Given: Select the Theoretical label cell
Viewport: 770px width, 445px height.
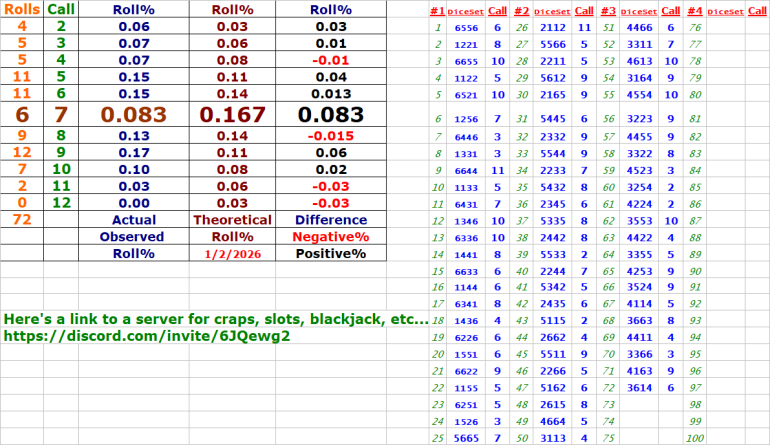Looking at the screenshot, I should pos(232,219).
